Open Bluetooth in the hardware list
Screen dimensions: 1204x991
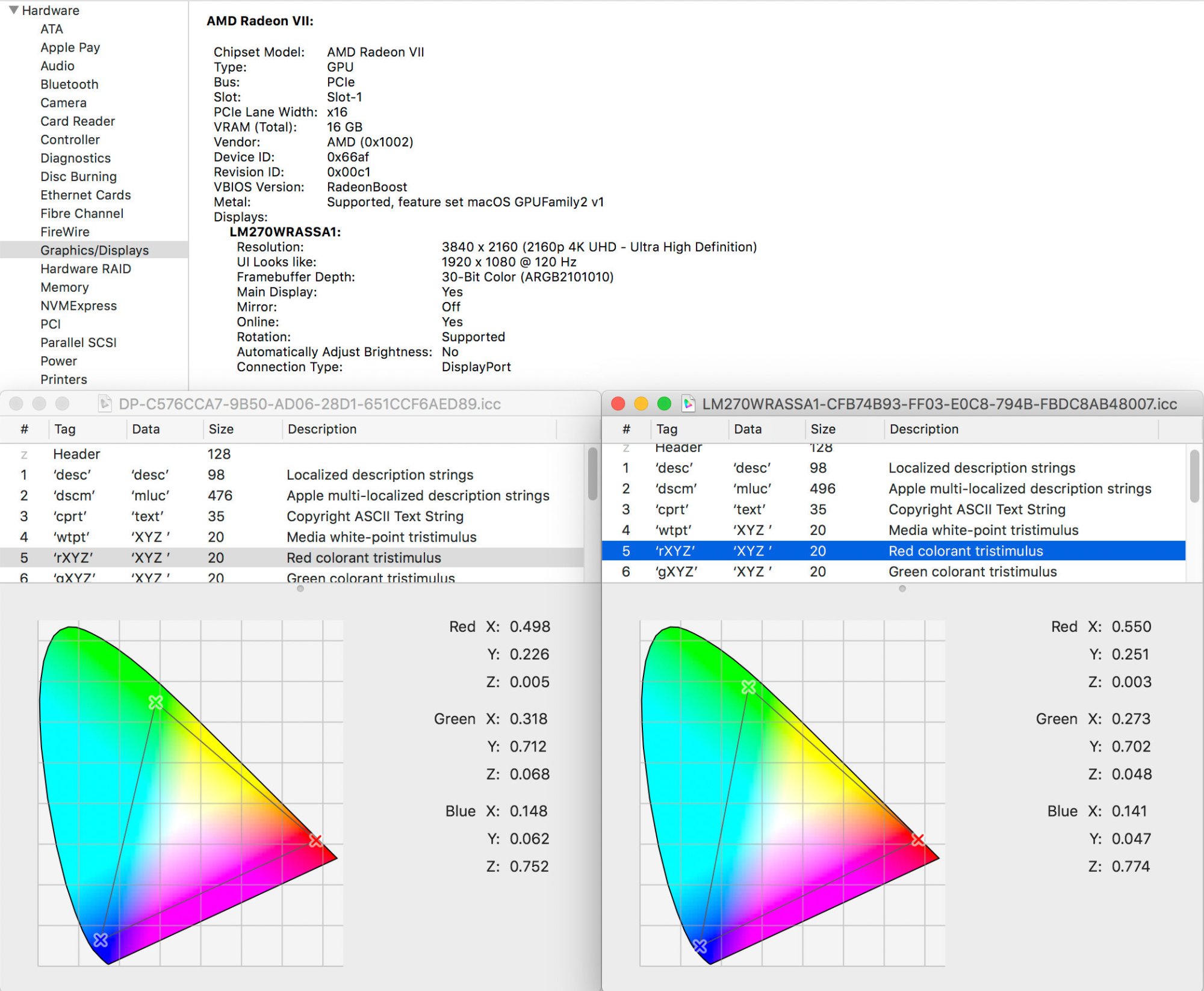69,84
